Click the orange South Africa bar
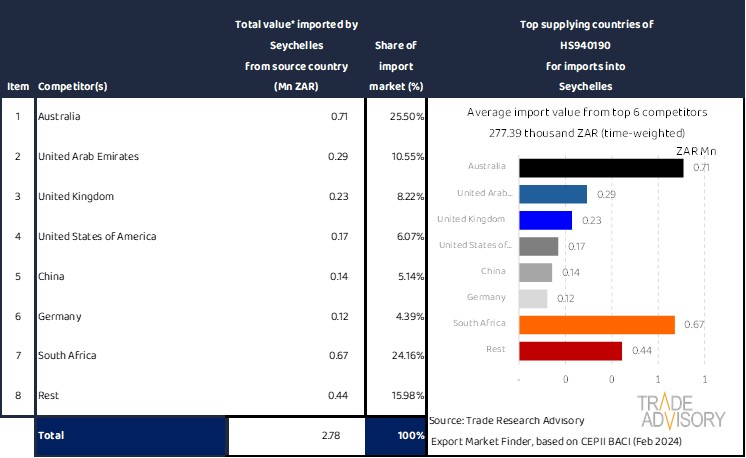The height and width of the screenshot is (458, 746). click(597, 324)
